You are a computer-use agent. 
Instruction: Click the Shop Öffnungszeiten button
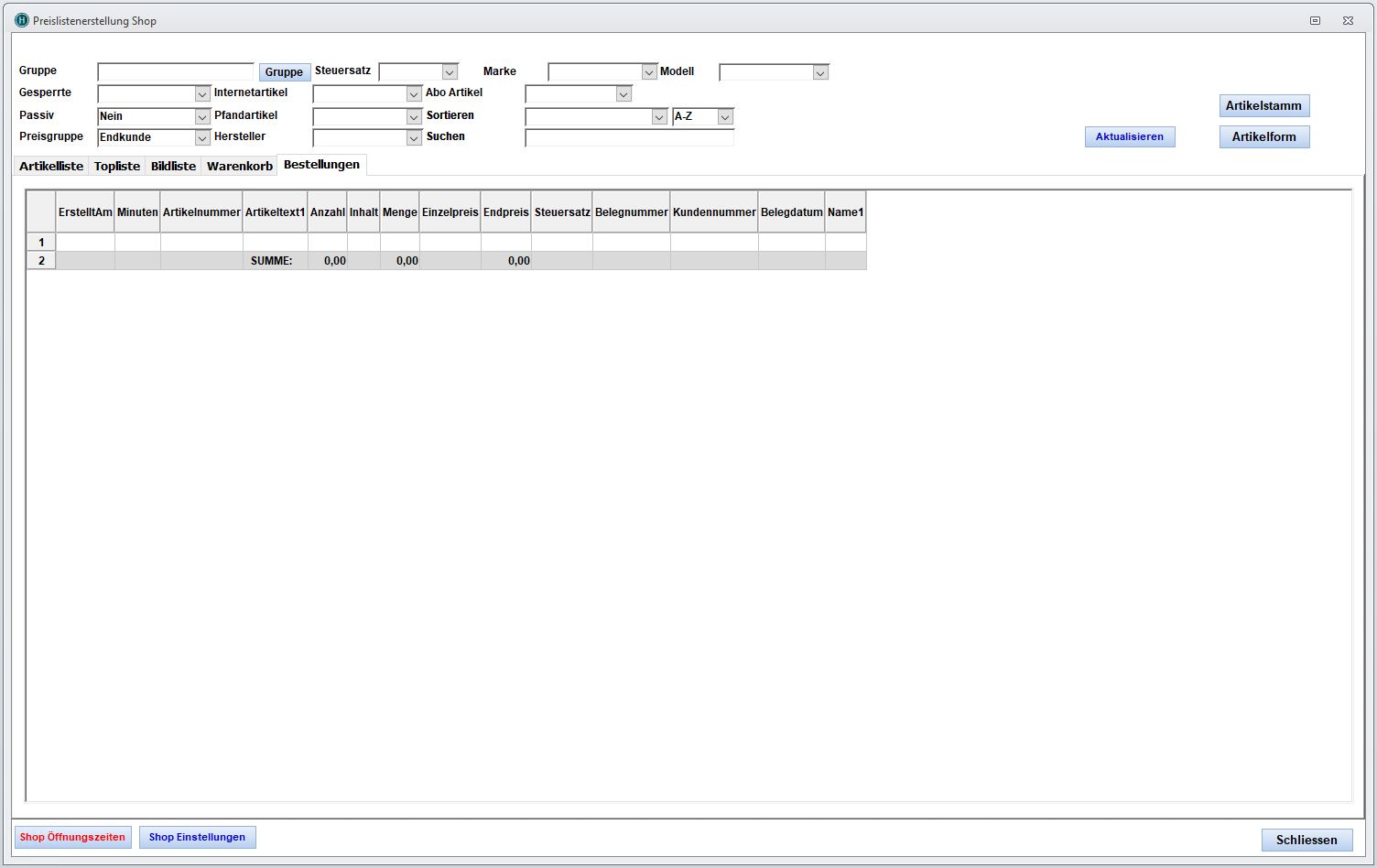[x=72, y=837]
